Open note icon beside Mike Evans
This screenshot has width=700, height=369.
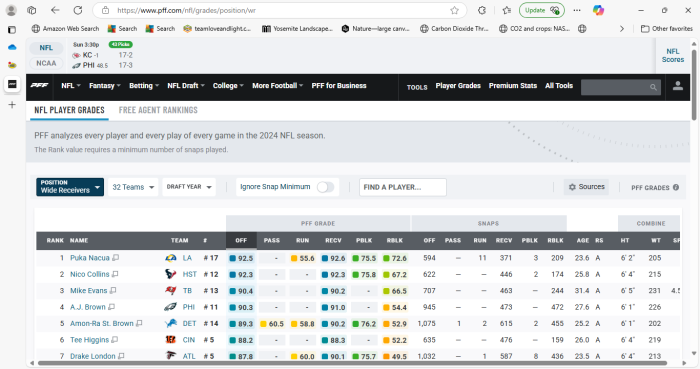tap(113, 290)
